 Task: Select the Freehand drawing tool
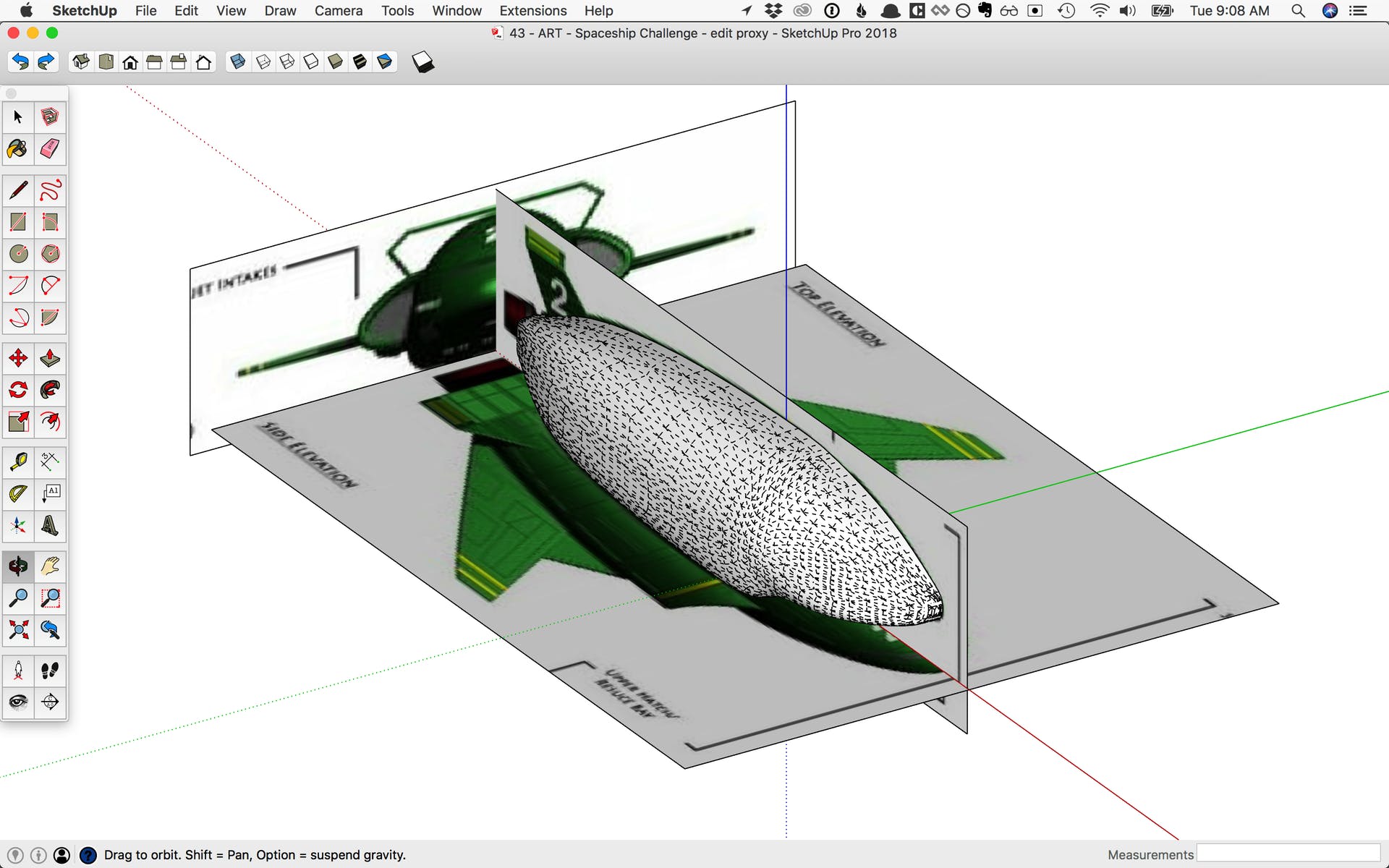tap(50, 190)
